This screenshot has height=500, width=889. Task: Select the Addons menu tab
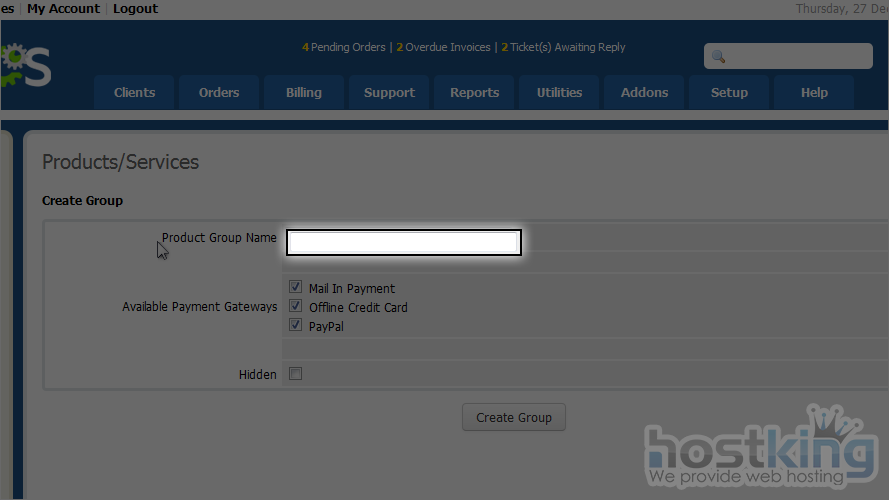click(644, 92)
